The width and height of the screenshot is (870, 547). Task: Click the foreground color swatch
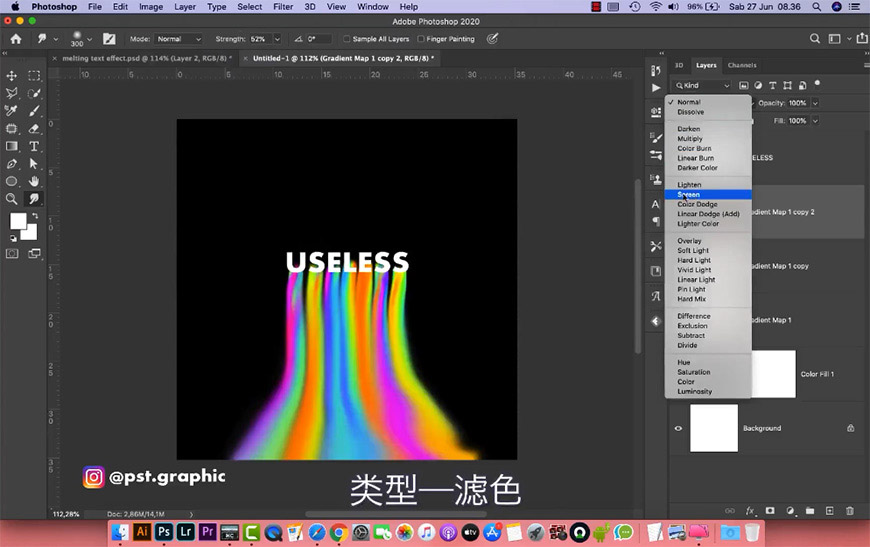point(17,220)
